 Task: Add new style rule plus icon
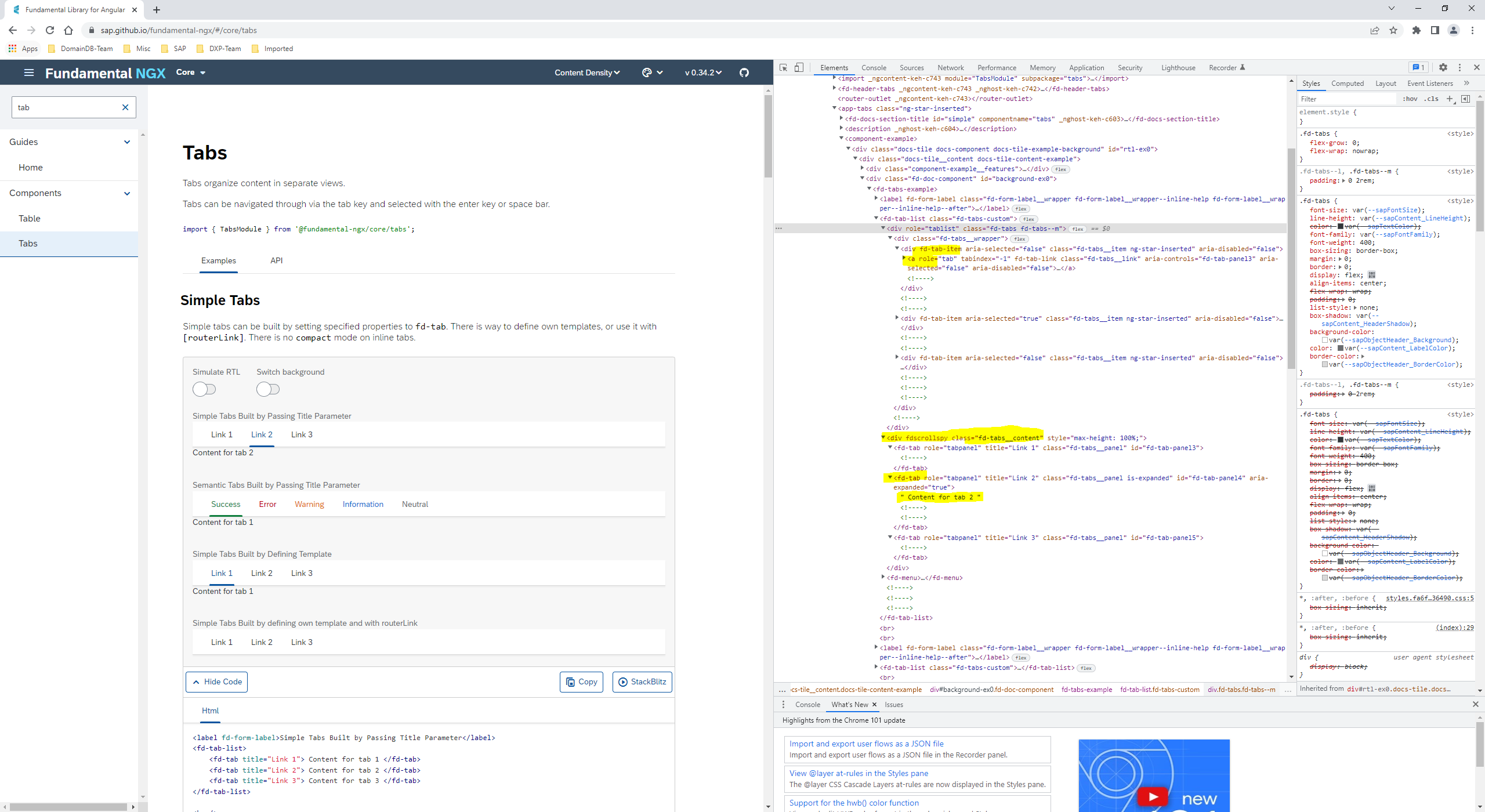(x=1450, y=99)
